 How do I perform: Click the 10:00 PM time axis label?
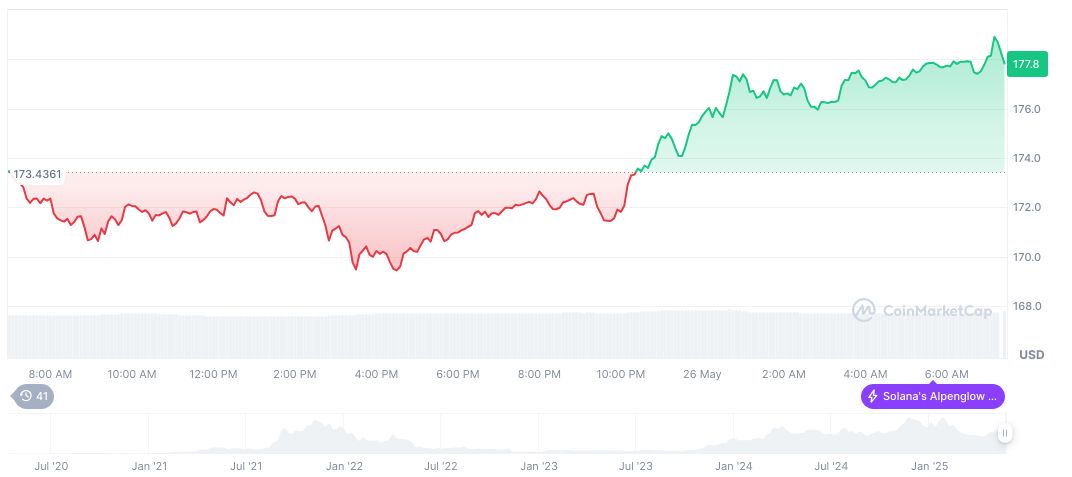click(621, 374)
